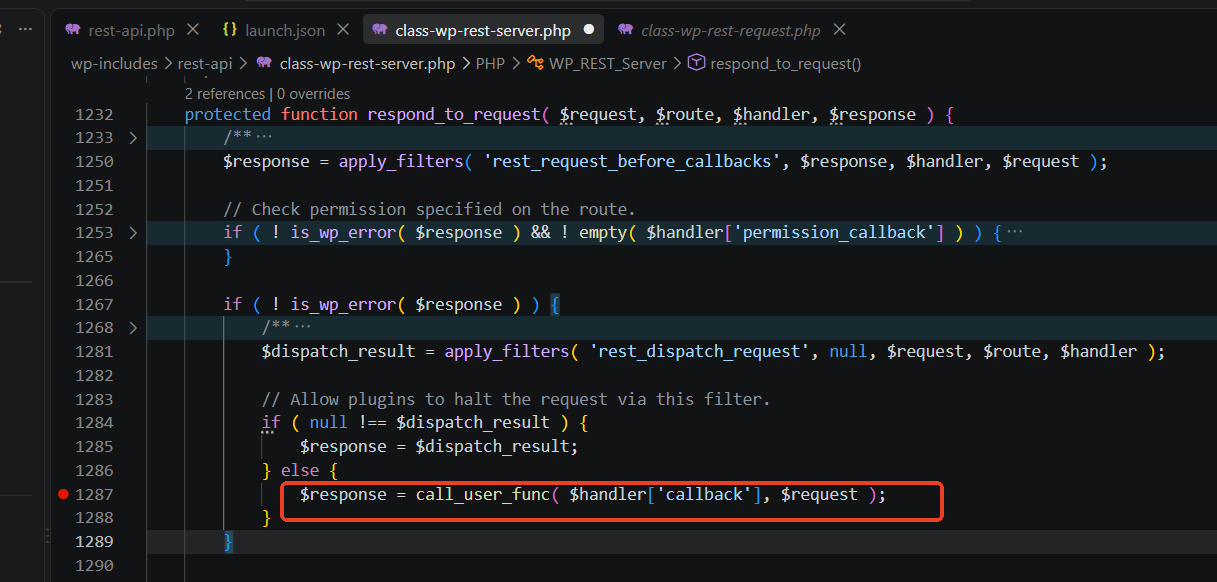Open the class-wp-rest-request.php tab

tap(731, 30)
